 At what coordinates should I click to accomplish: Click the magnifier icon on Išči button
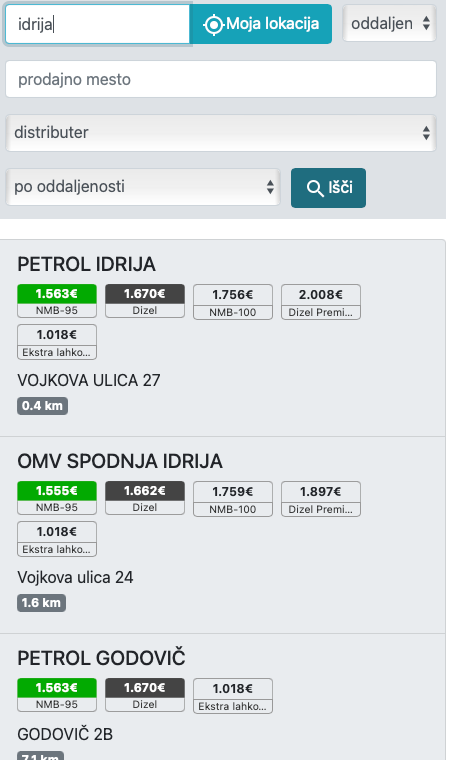coord(315,188)
